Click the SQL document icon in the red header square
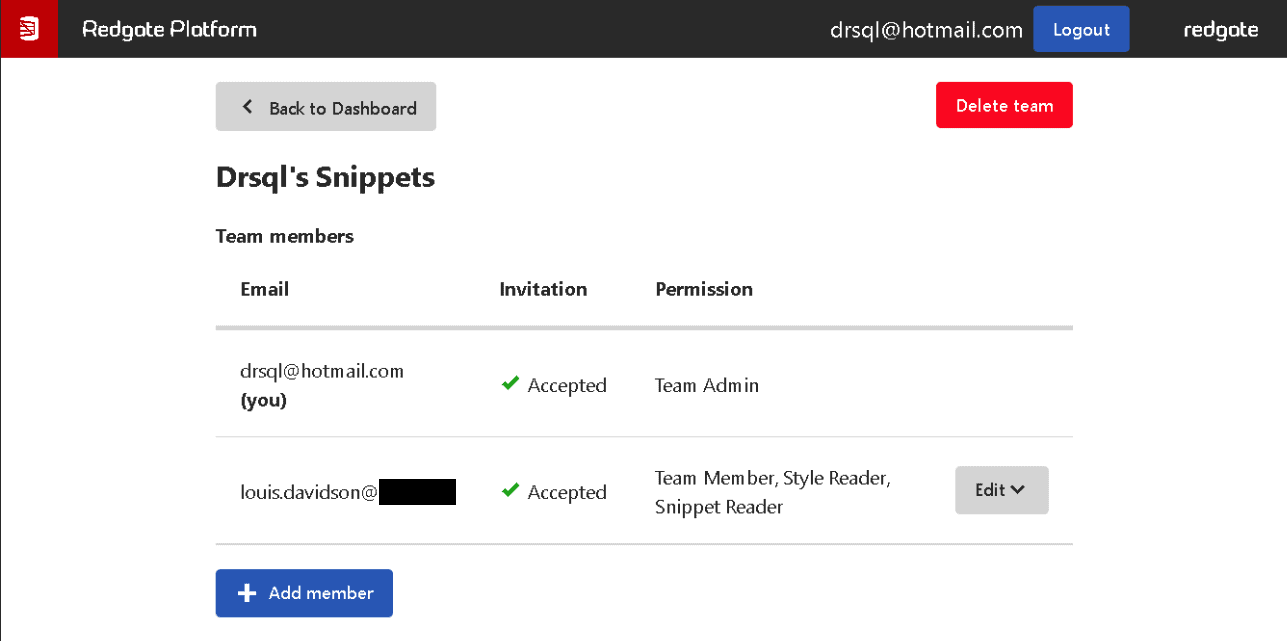This screenshot has height=641, width=1287. tap(29, 29)
